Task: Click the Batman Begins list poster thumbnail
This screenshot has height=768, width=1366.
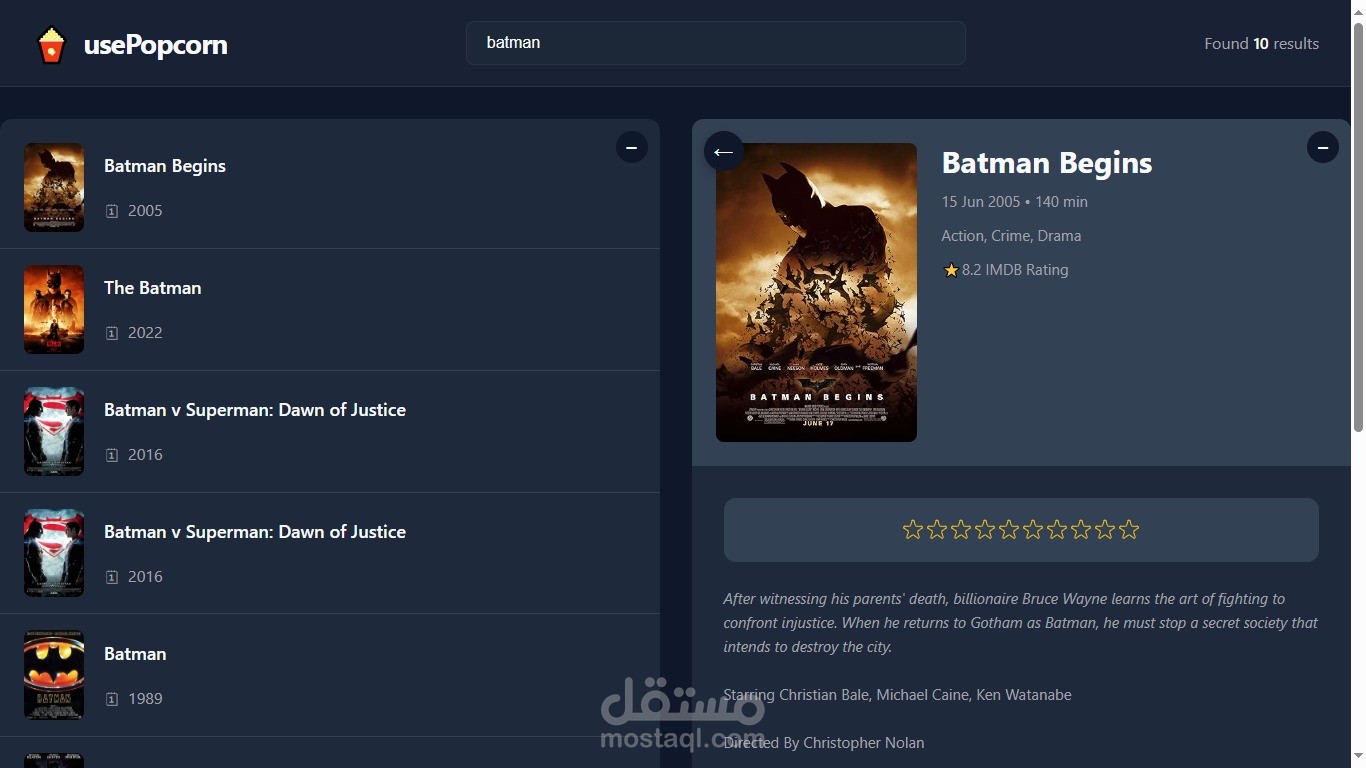Action: pos(54,188)
